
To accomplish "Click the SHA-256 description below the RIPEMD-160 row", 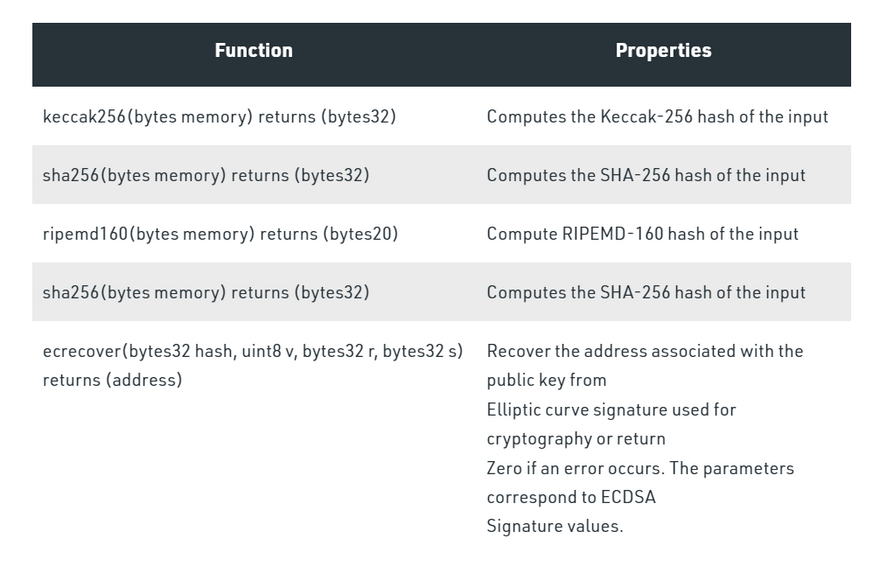I will pyautogui.click(x=646, y=293).
